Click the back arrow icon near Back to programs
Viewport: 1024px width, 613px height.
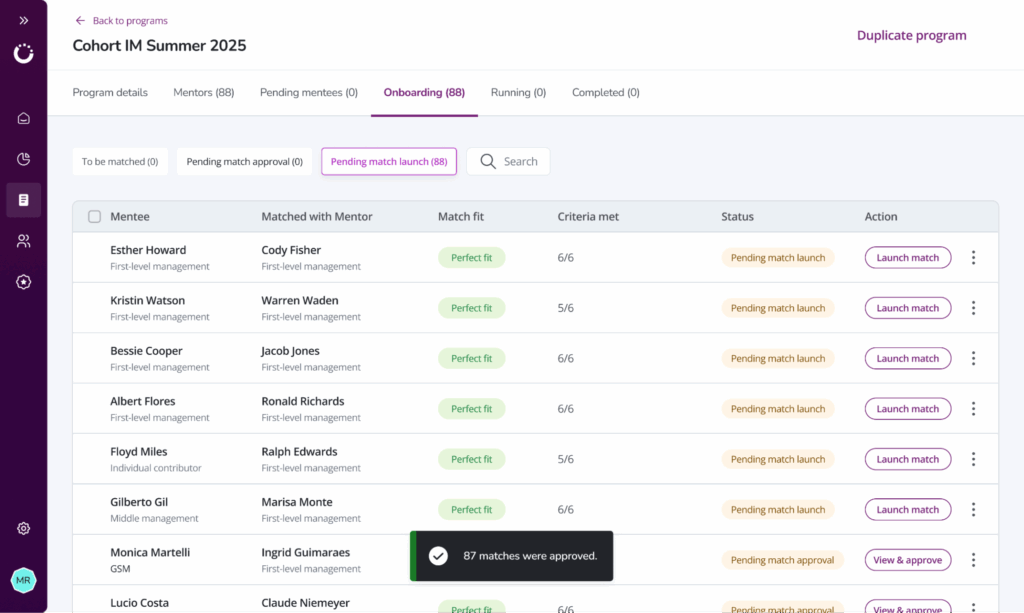click(x=80, y=20)
